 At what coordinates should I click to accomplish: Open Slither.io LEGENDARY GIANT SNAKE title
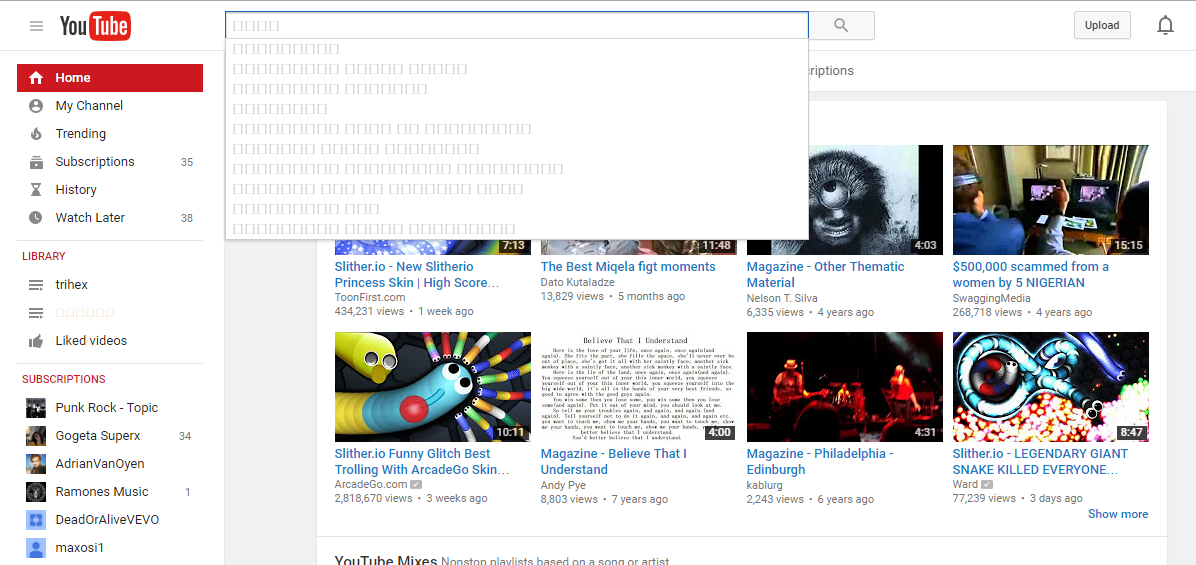[1040, 461]
